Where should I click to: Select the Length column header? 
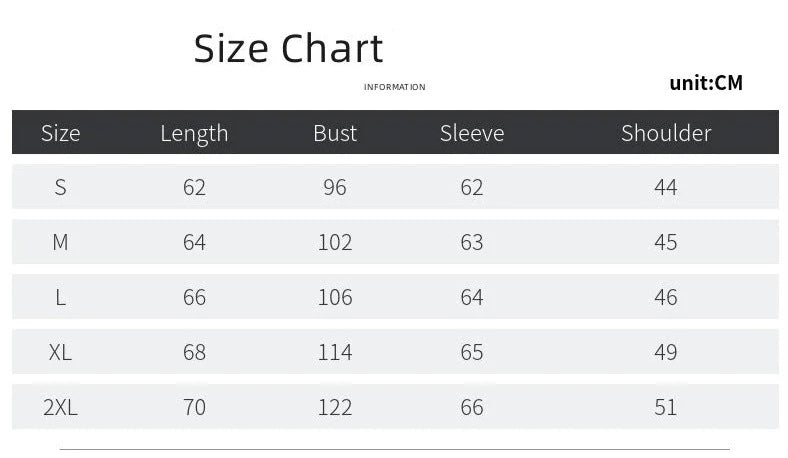(x=194, y=133)
